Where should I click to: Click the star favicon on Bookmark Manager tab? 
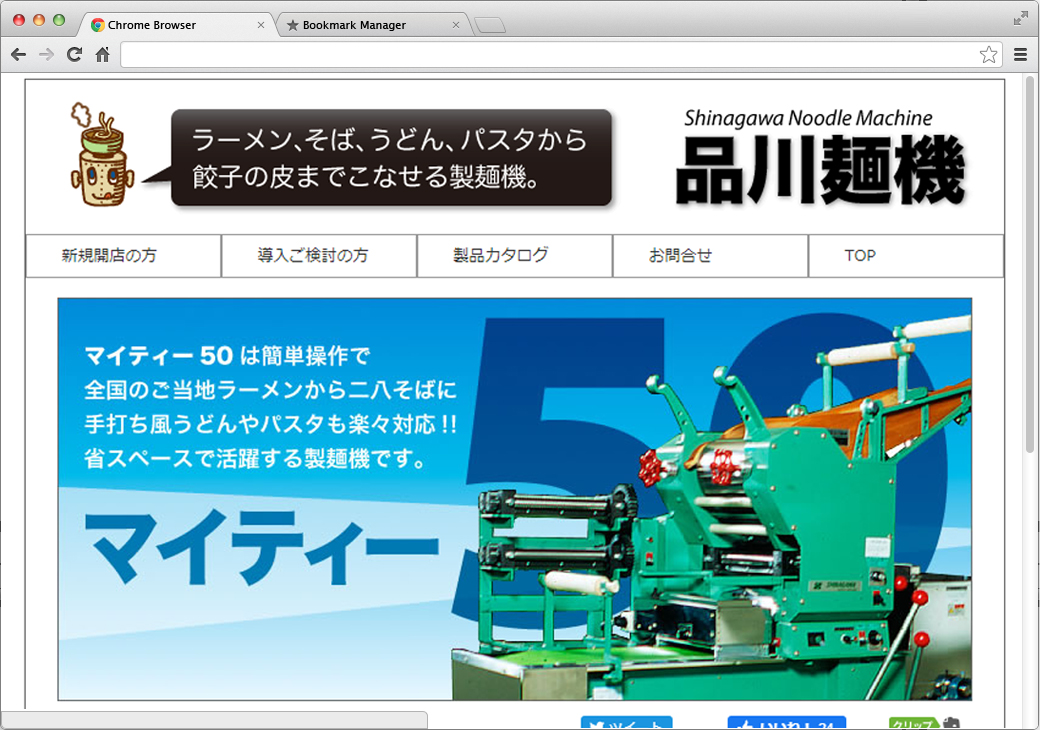pyautogui.click(x=292, y=25)
